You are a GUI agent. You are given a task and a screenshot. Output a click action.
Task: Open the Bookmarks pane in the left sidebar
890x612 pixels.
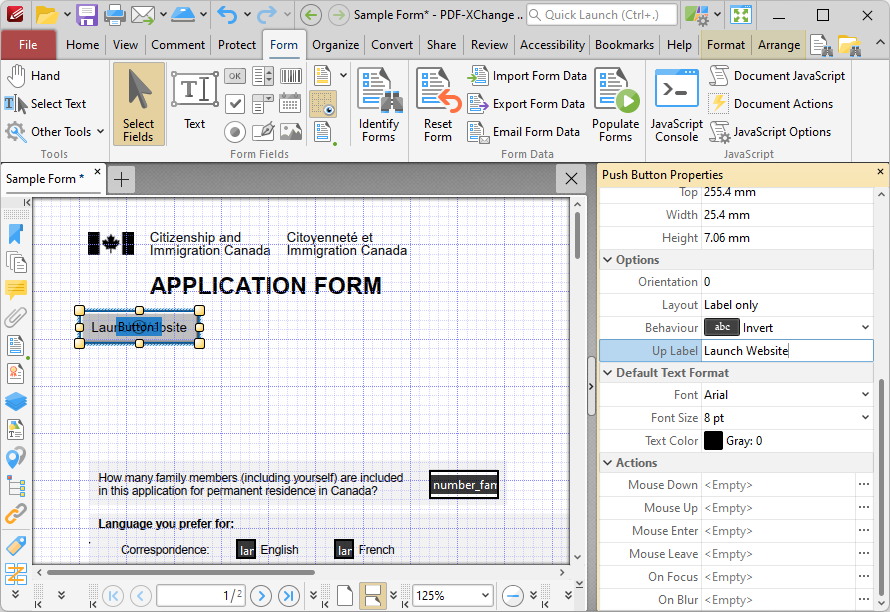[x=15, y=234]
